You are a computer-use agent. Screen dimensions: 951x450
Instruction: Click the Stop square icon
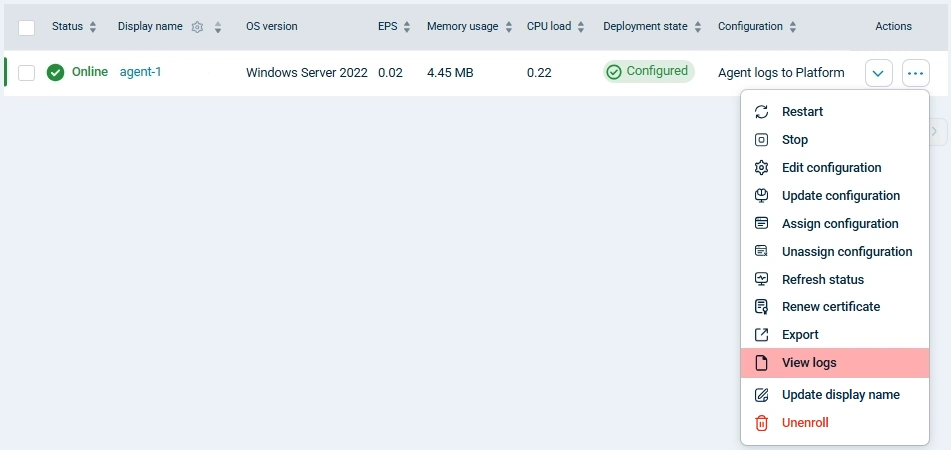tap(761, 139)
